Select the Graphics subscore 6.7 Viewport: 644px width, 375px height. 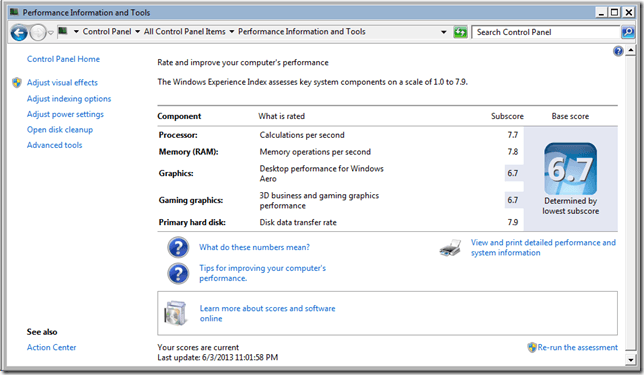(513, 173)
